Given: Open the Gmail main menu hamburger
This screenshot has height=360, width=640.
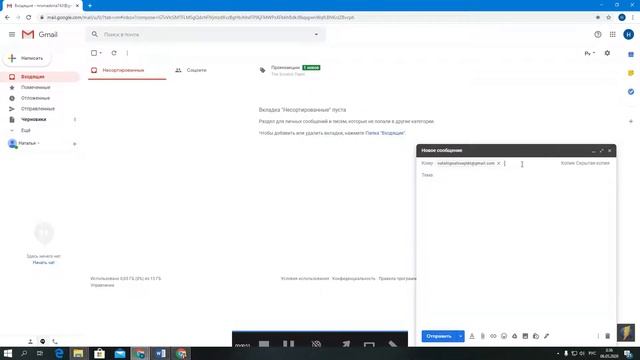Looking at the screenshot, I should point(12,35).
